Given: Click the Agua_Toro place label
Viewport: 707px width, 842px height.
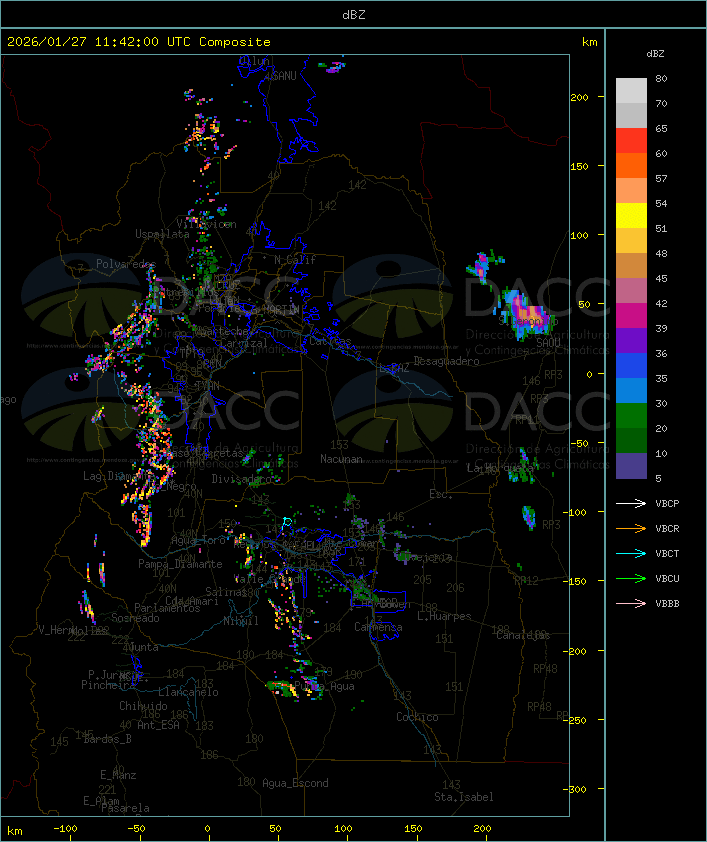Looking at the screenshot, I should (198, 540).
